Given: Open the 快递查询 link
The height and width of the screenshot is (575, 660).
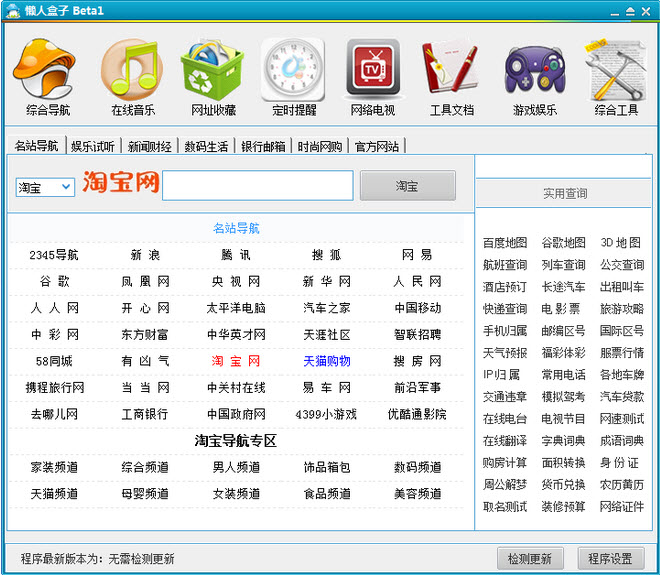Looking at the screenshot, I should (505, 309).
